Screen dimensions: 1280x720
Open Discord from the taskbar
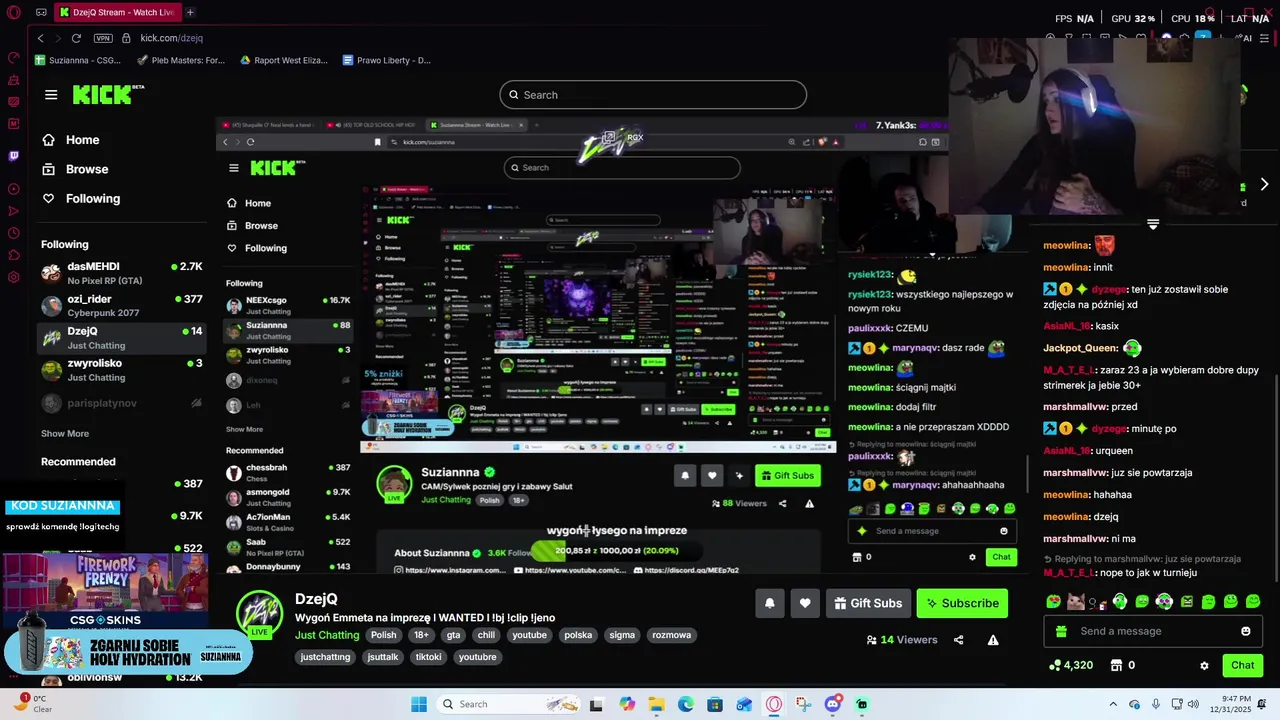[x=833, y=704]
